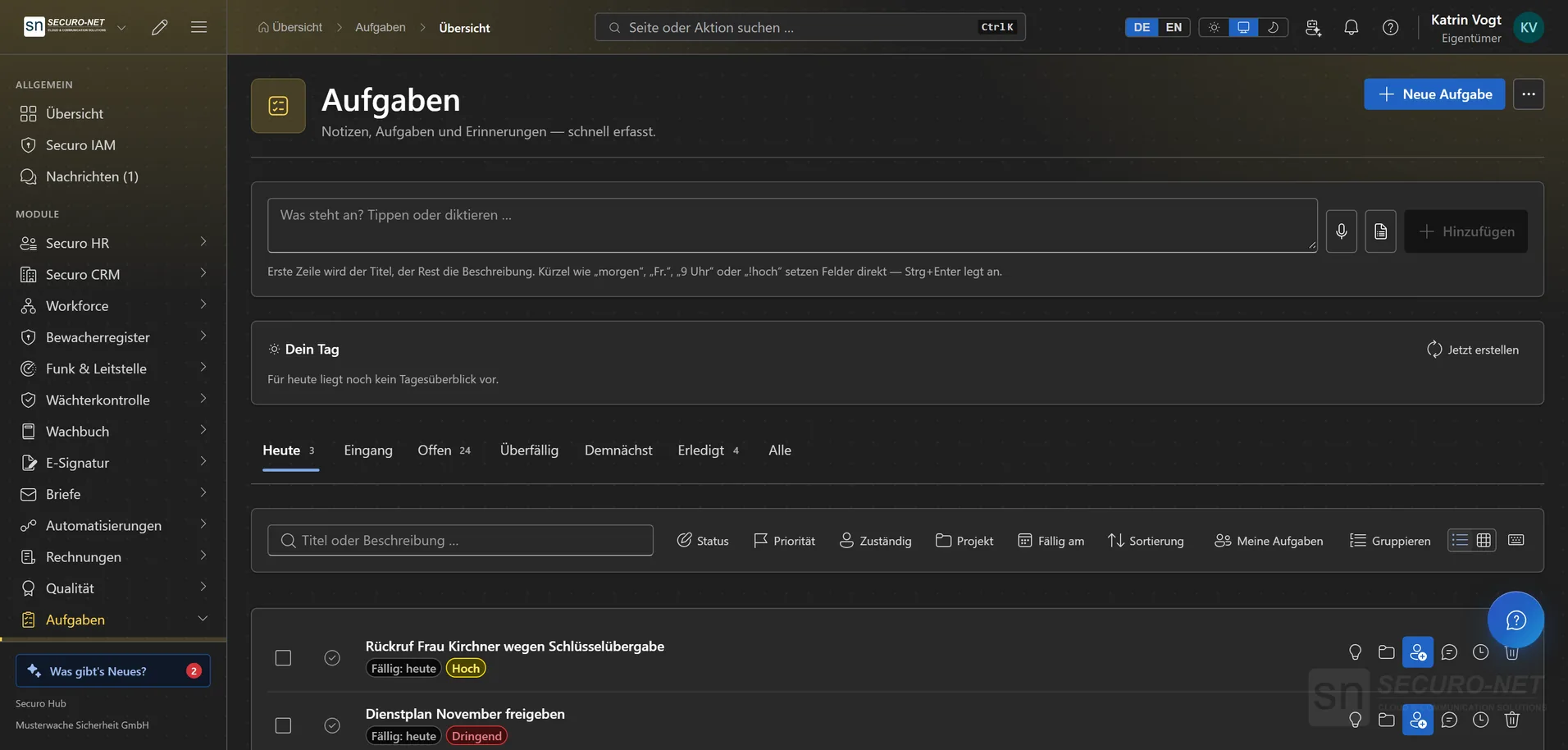Switch to the dark moon theme
Viewport: 1568px width, 750px height.
(1273, 27)
